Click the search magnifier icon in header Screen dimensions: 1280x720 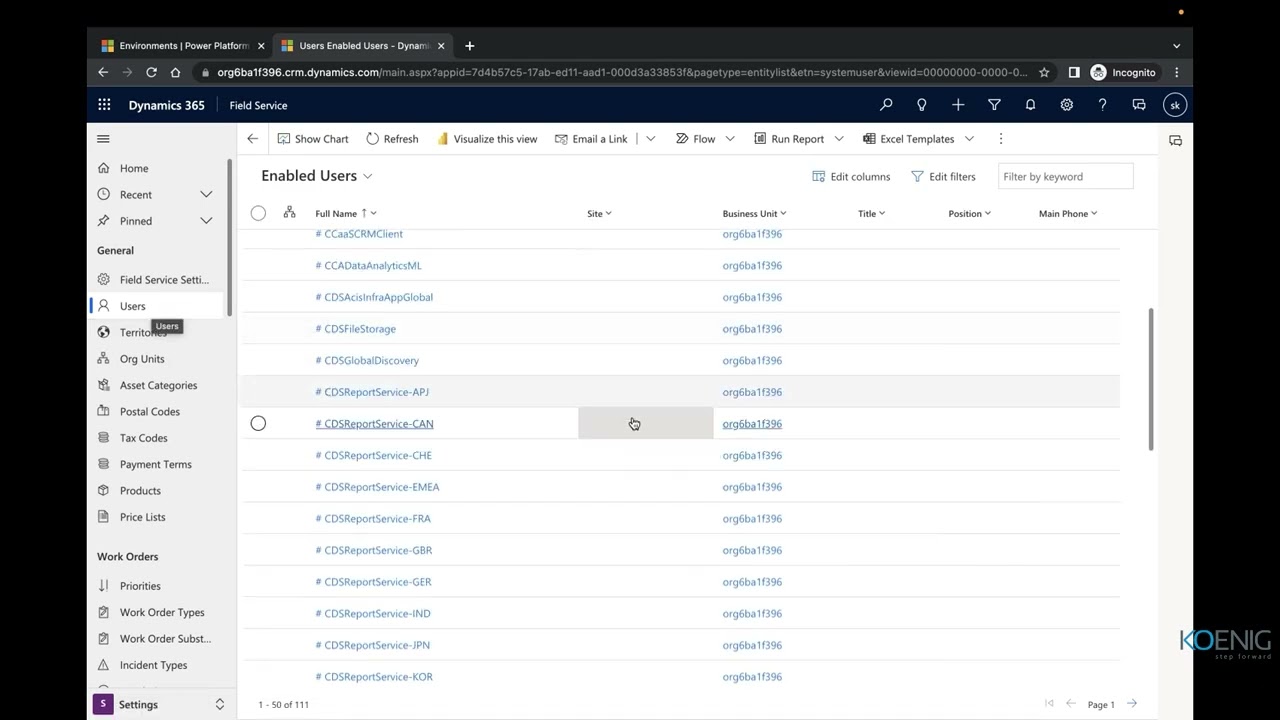tap(886, 105)
